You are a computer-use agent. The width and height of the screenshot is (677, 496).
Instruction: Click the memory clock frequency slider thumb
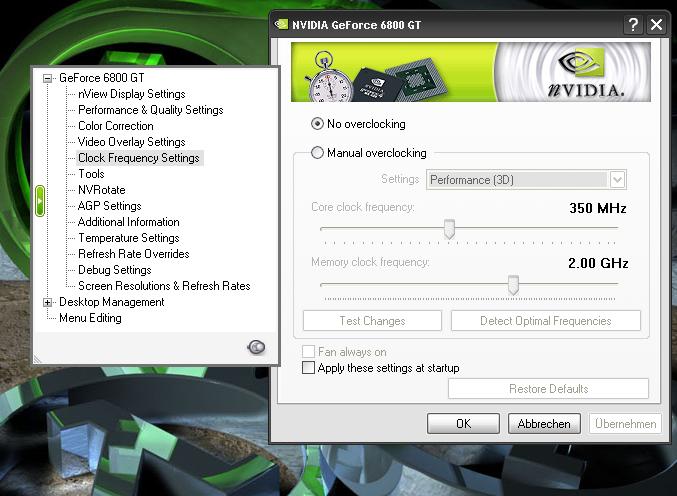pyautogui.click(x=513, y=285)
